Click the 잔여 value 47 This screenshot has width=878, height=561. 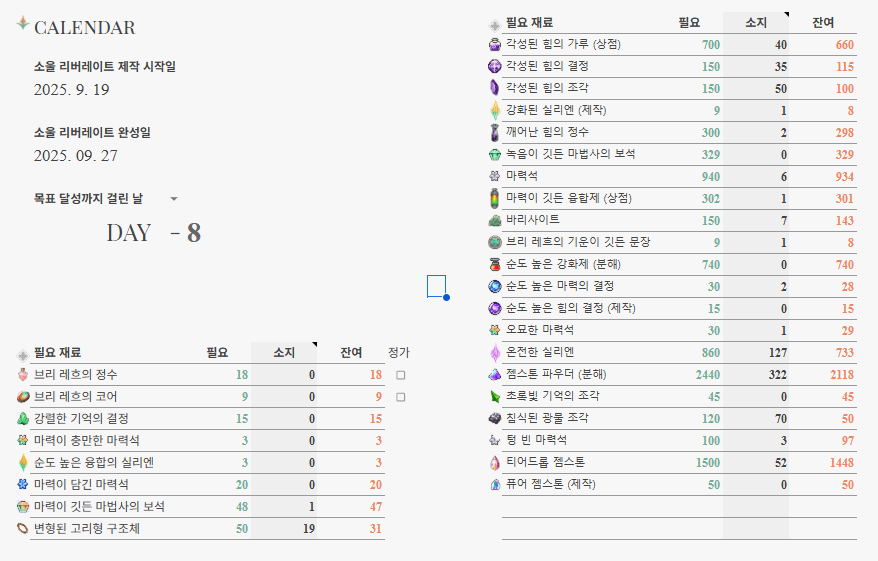click(x=376, y=507)
